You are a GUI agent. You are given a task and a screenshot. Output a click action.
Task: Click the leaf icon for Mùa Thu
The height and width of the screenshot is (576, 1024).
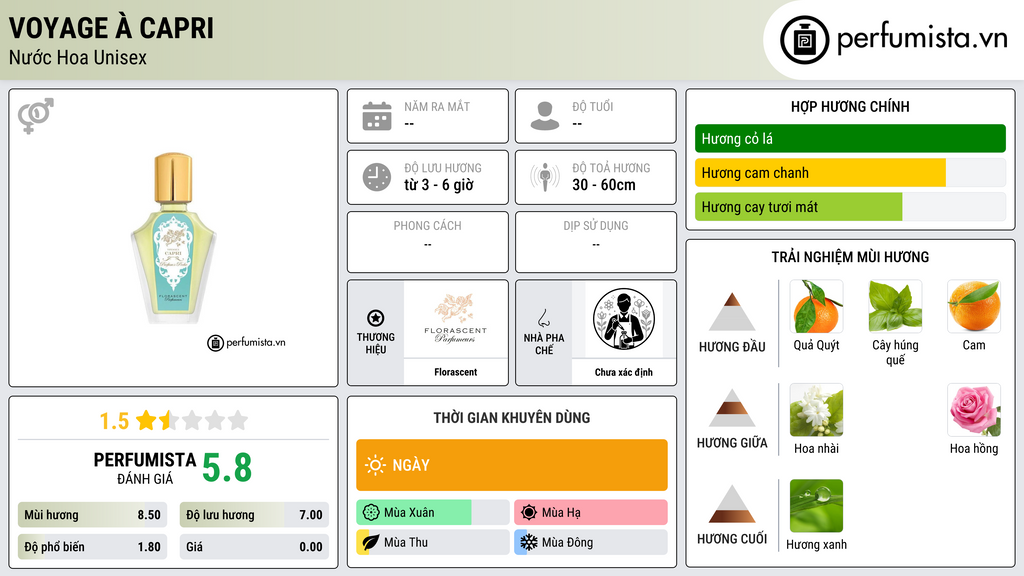(371, 542)
